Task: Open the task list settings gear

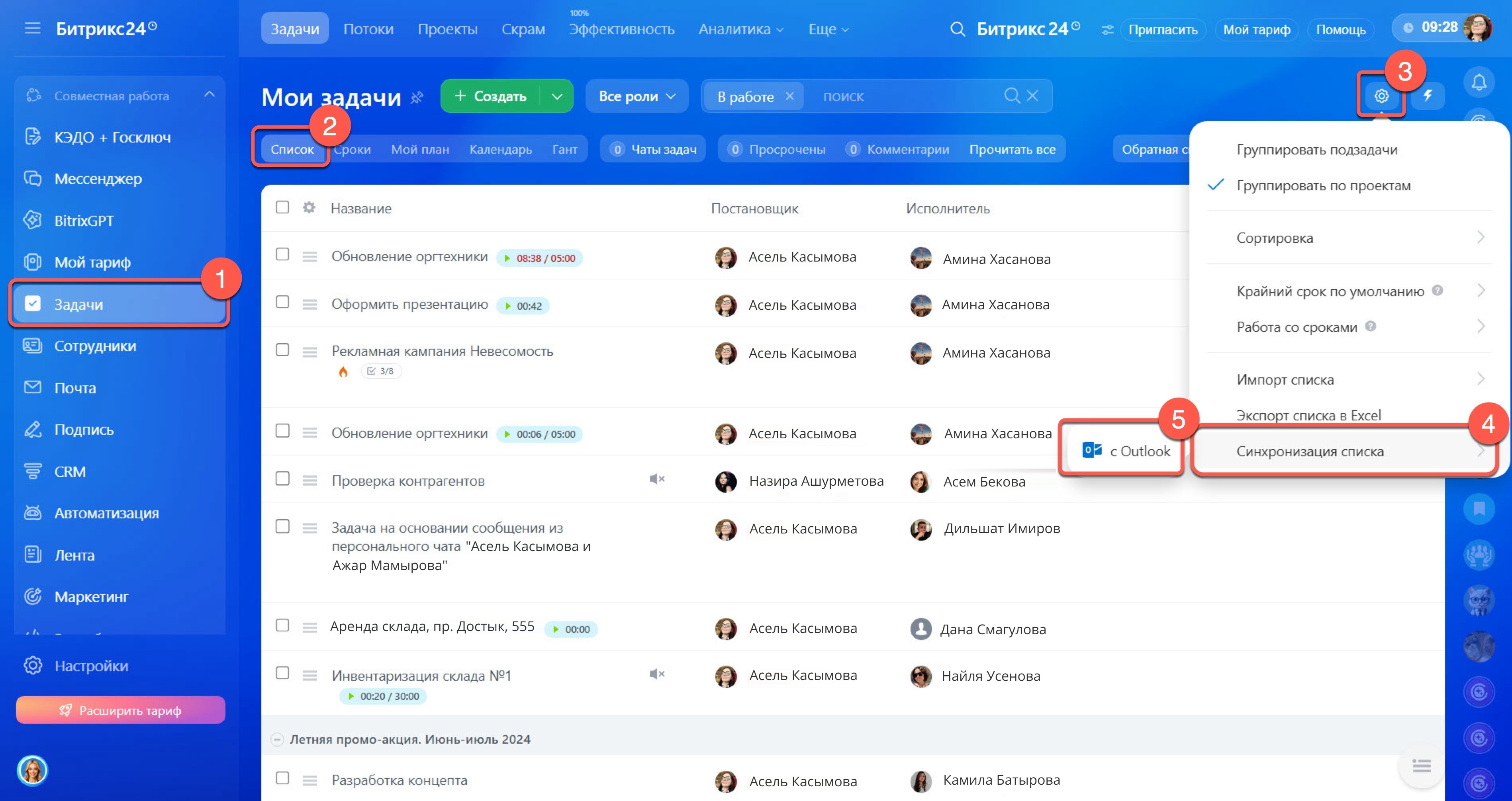Action: coord(1381,96)
